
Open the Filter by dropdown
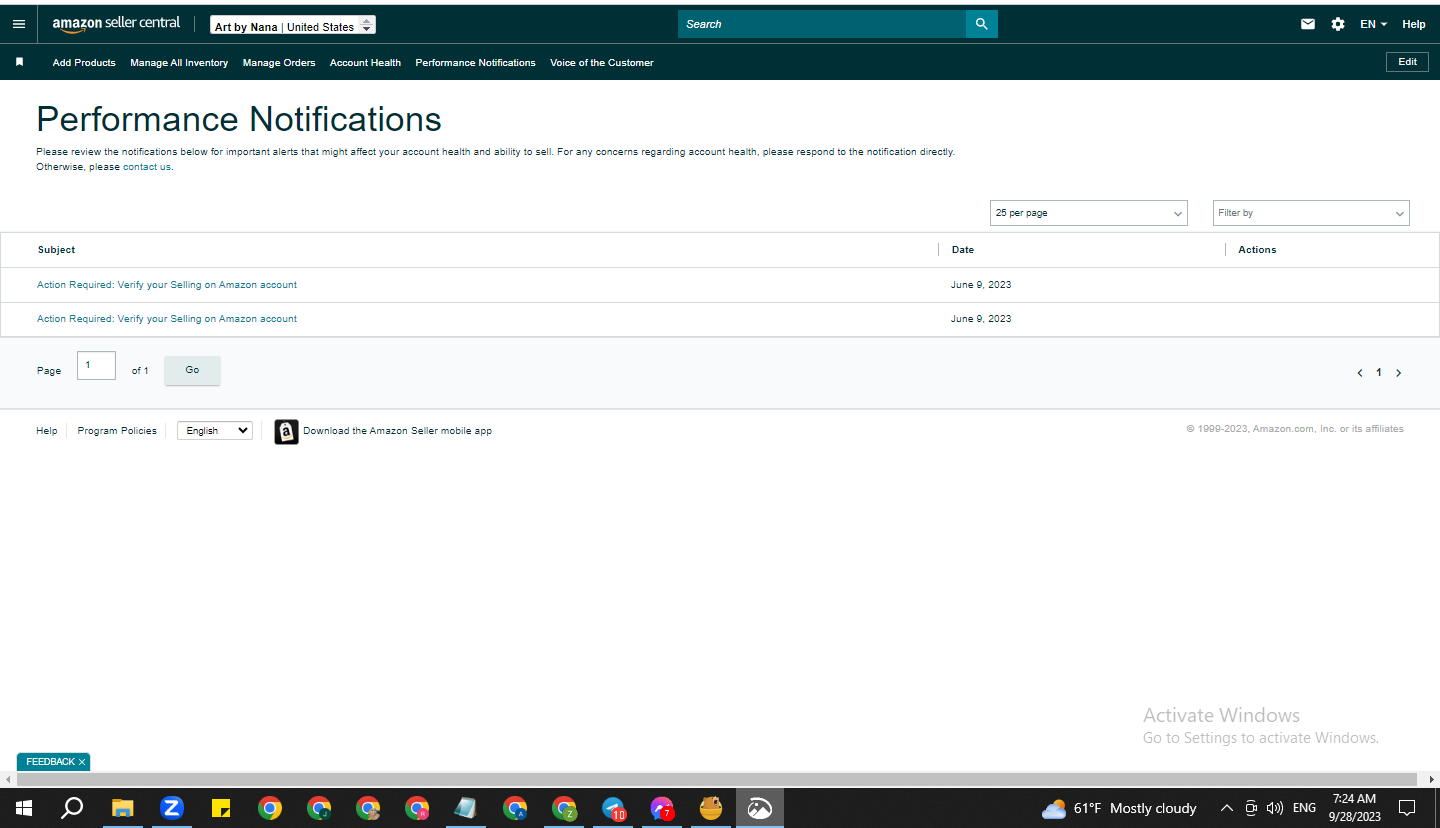pyautogui.click(x=1311, y=213)
